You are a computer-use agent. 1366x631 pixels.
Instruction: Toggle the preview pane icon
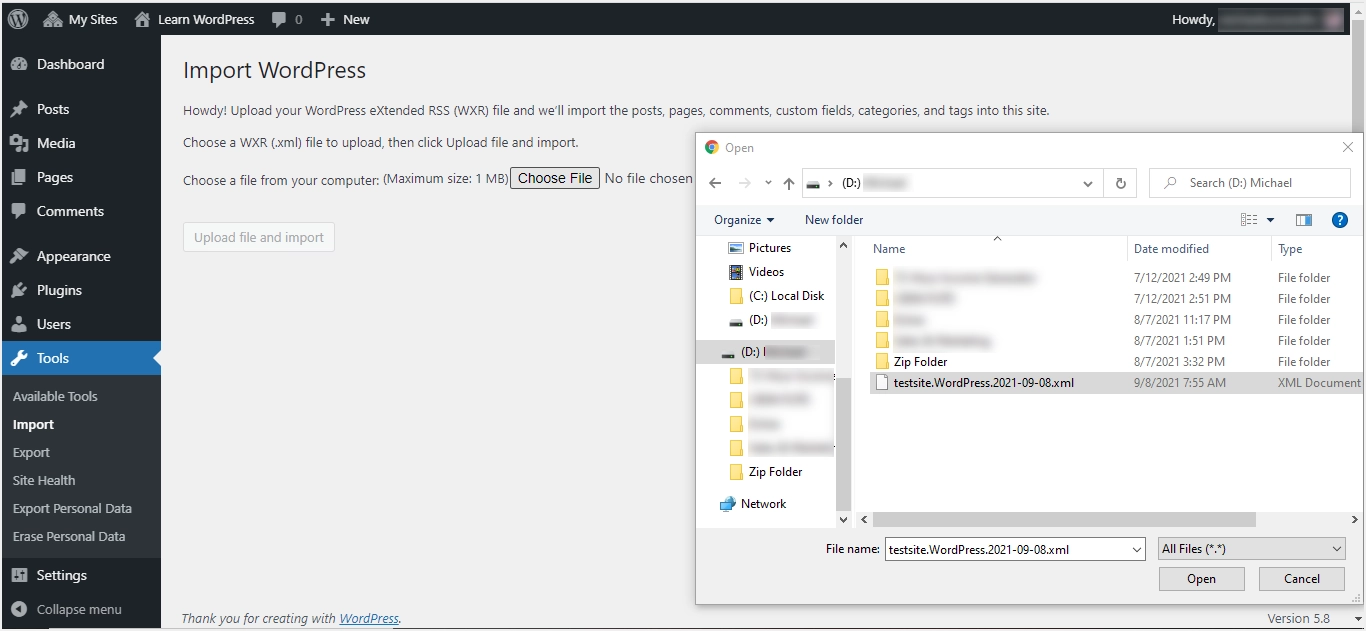point(1304,220)
